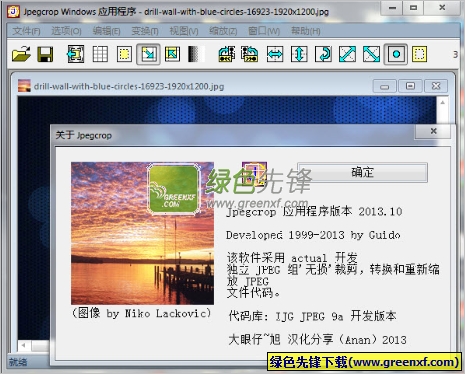Flip the image horizontally
This screenshot has height=374, width=465.
(x=275, y=54)
